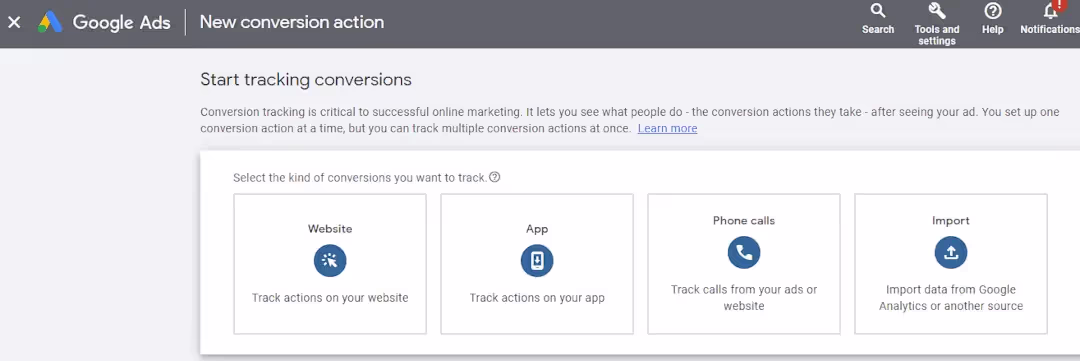Click the Website cursor-click icon
Viewport: 1080px width, 361px height.
tap(330, 261)
